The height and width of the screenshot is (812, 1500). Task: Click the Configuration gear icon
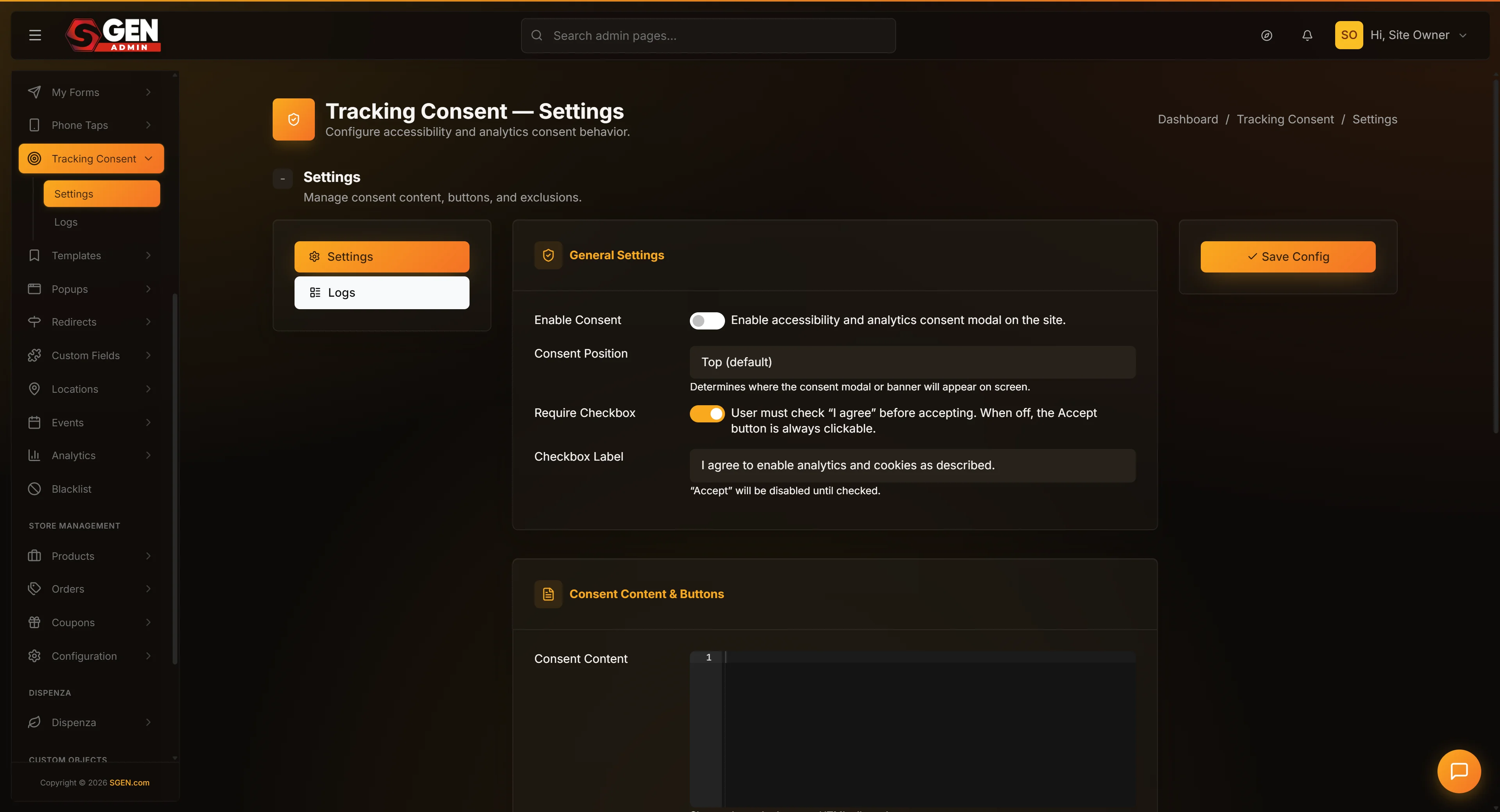34,656
